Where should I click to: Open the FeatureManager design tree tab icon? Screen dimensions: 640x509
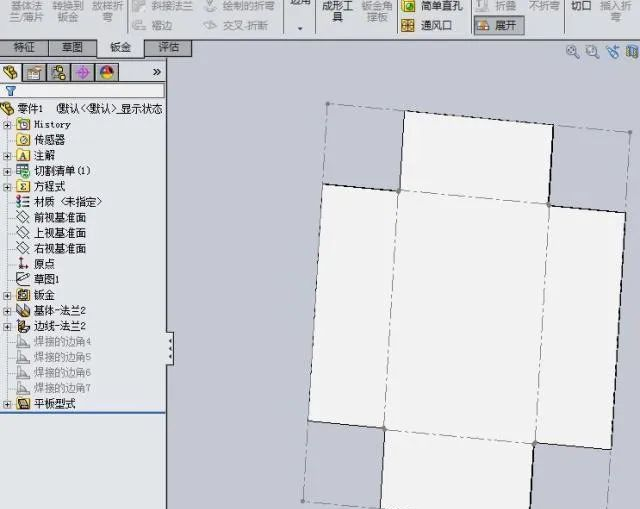coord(11,73)
